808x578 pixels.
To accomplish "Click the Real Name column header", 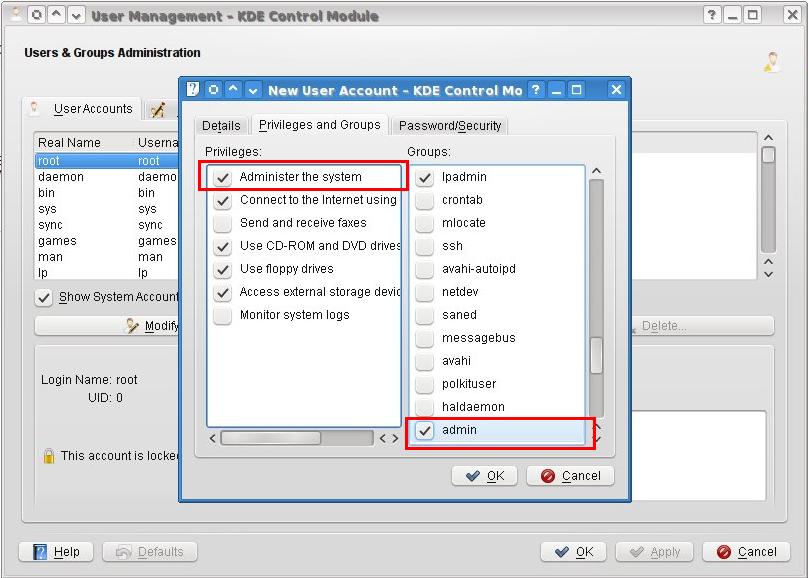I will (84, 143).
